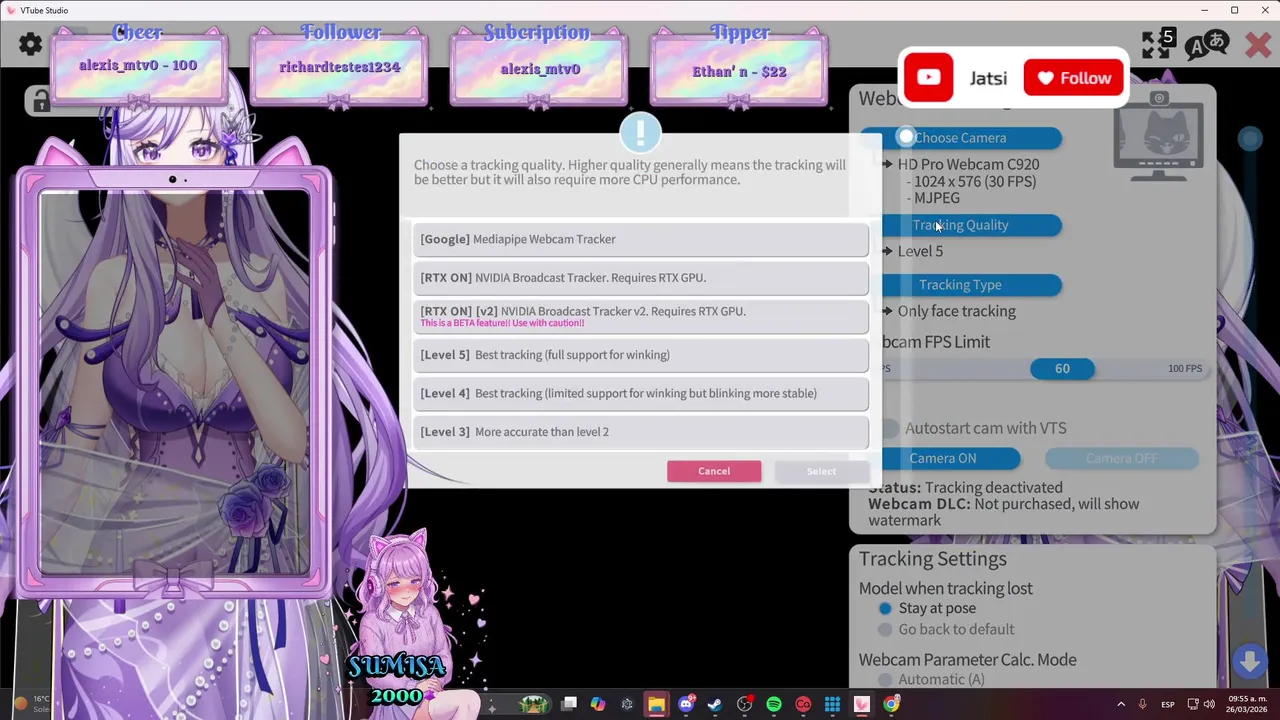Select the Stay at pose radio button

[885, 608]
